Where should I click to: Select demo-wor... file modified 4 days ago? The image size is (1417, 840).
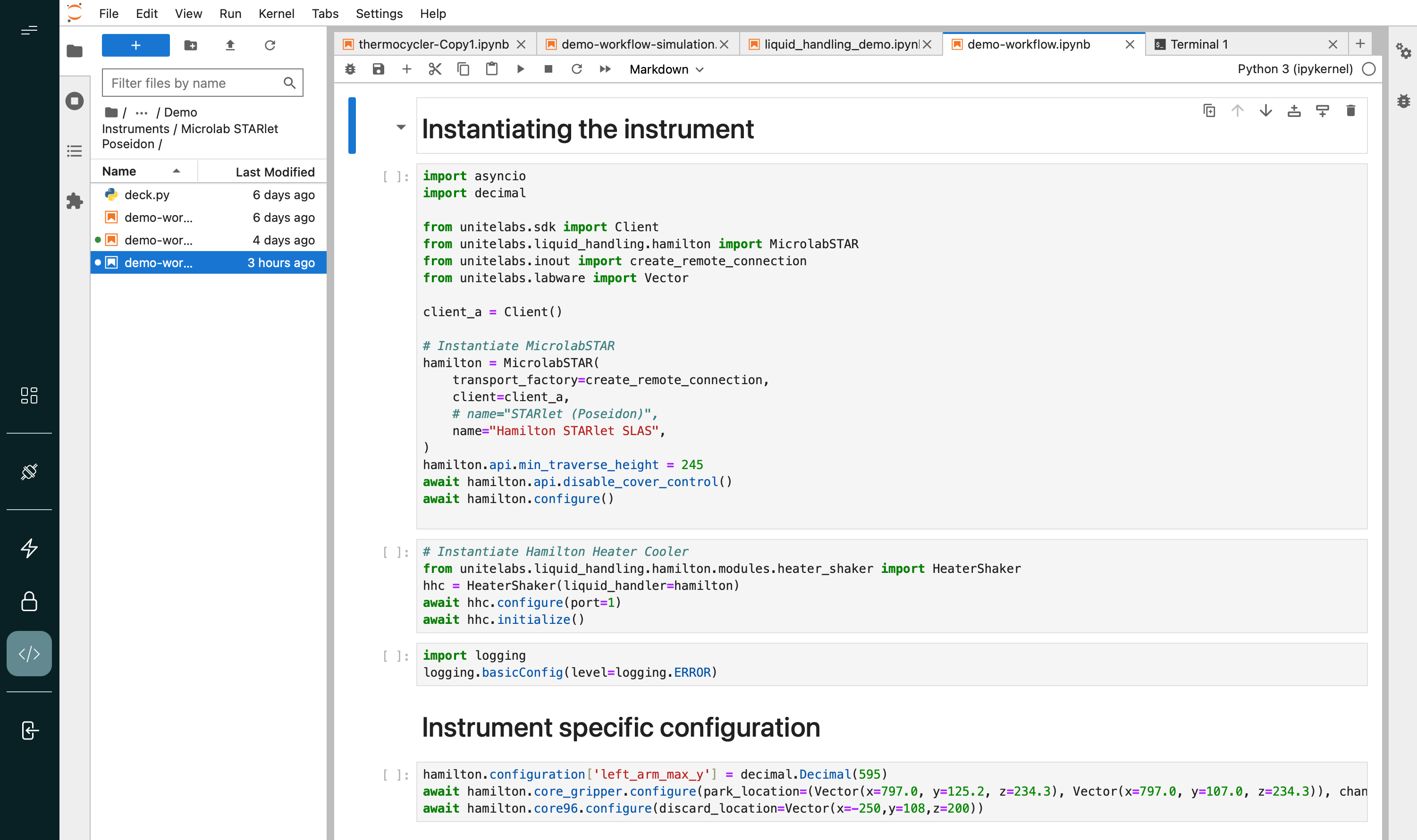pos(208,240)
